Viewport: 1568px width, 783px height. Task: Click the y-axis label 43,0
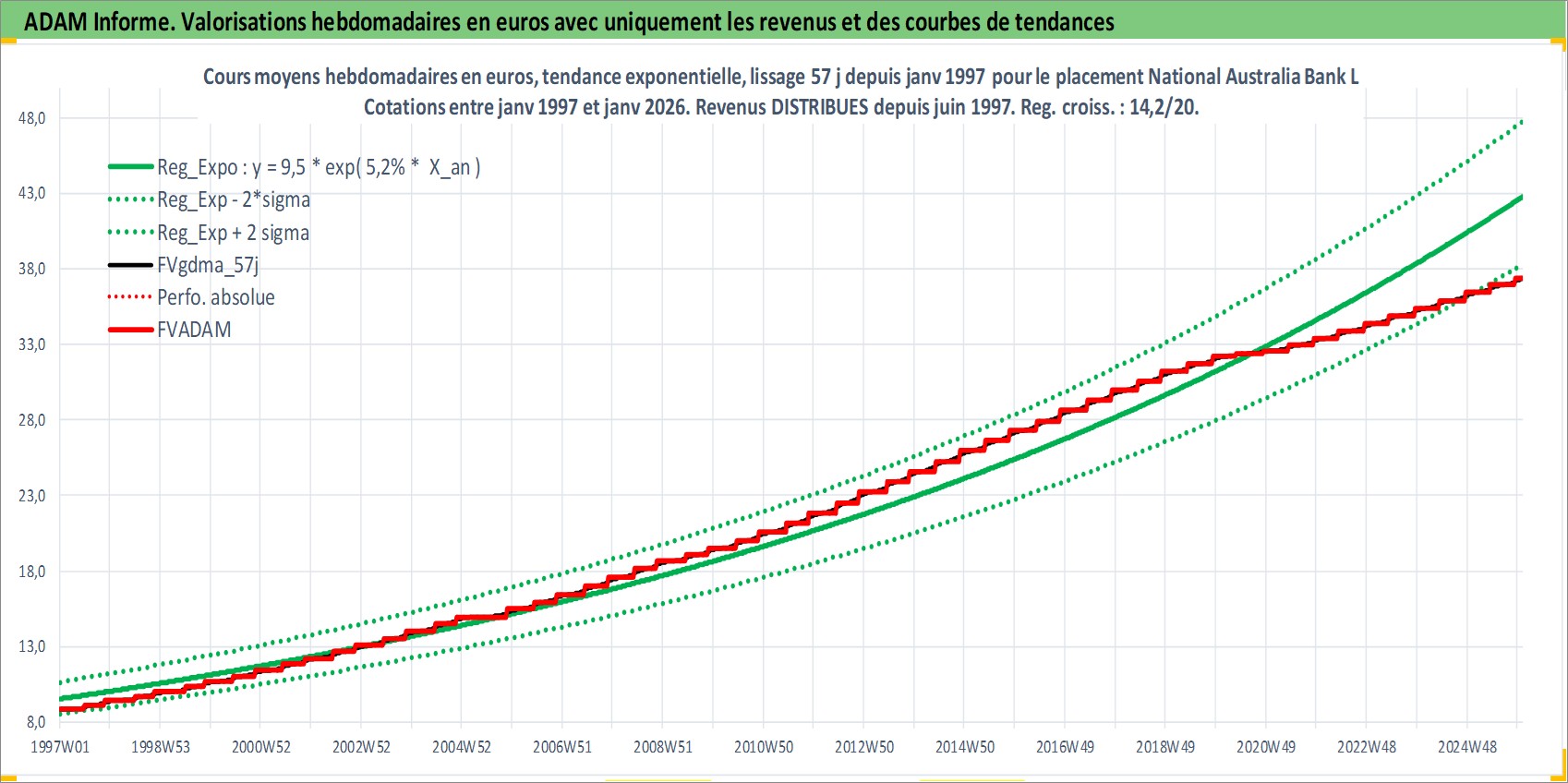click(x=32, y=193)
